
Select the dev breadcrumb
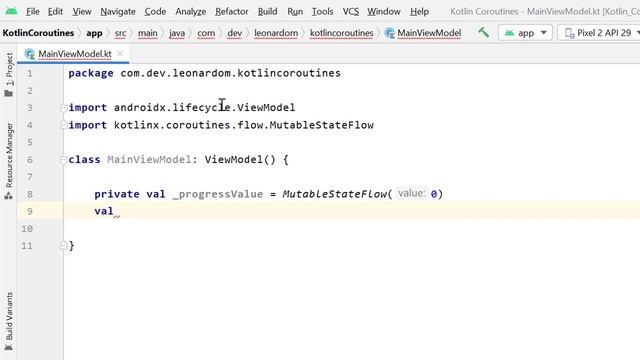(235, 33)
